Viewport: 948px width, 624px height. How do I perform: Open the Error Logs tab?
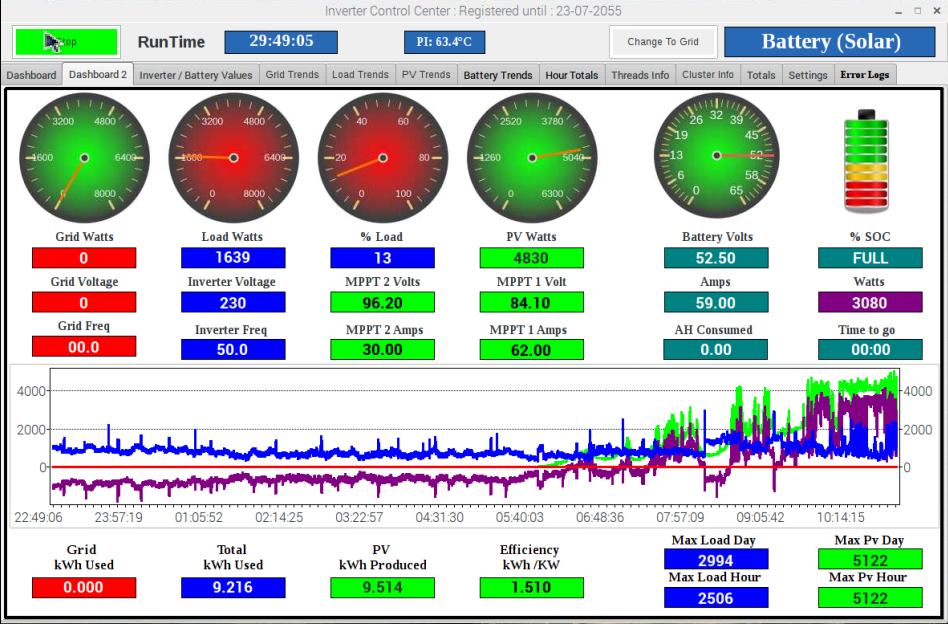click(x=865, y=75)
